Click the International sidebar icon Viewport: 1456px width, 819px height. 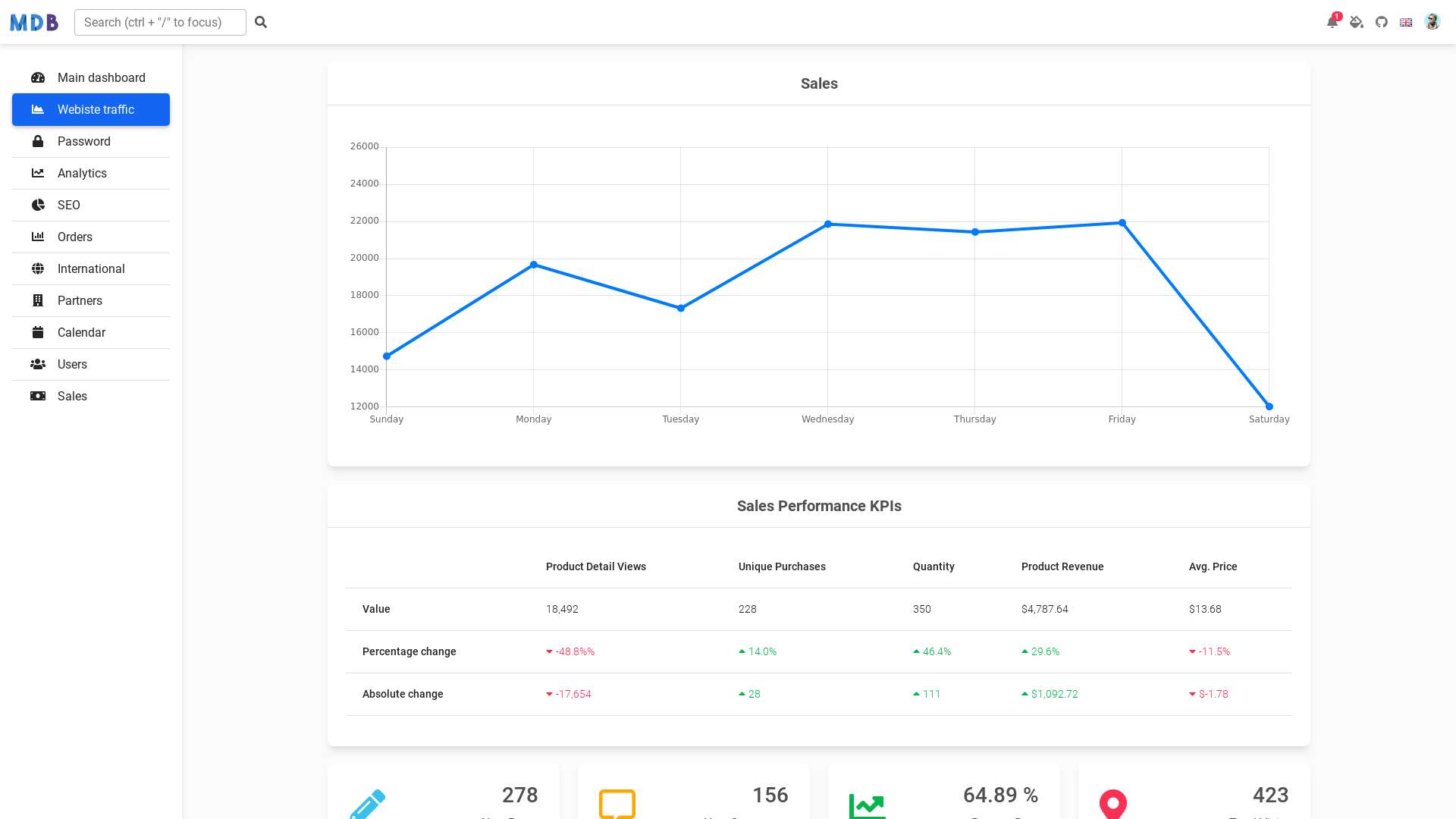pyautogui.click(x=38, y=268)
